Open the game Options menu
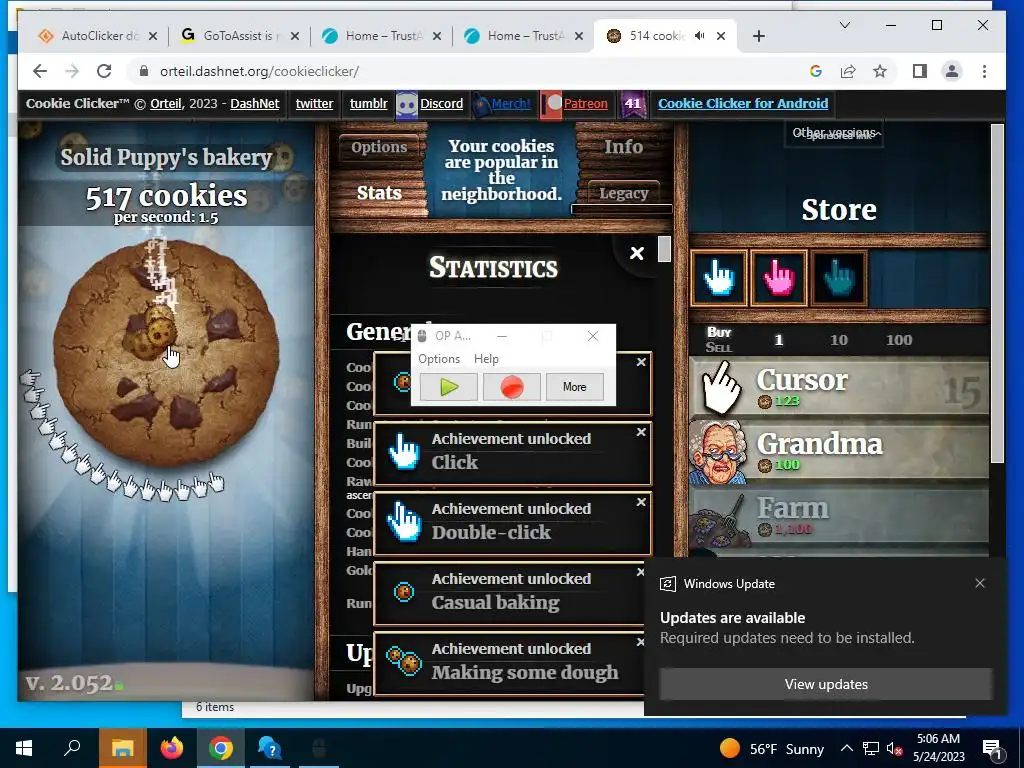The height and width of the screenshot is (768, 1024). (x=379, y=148)
